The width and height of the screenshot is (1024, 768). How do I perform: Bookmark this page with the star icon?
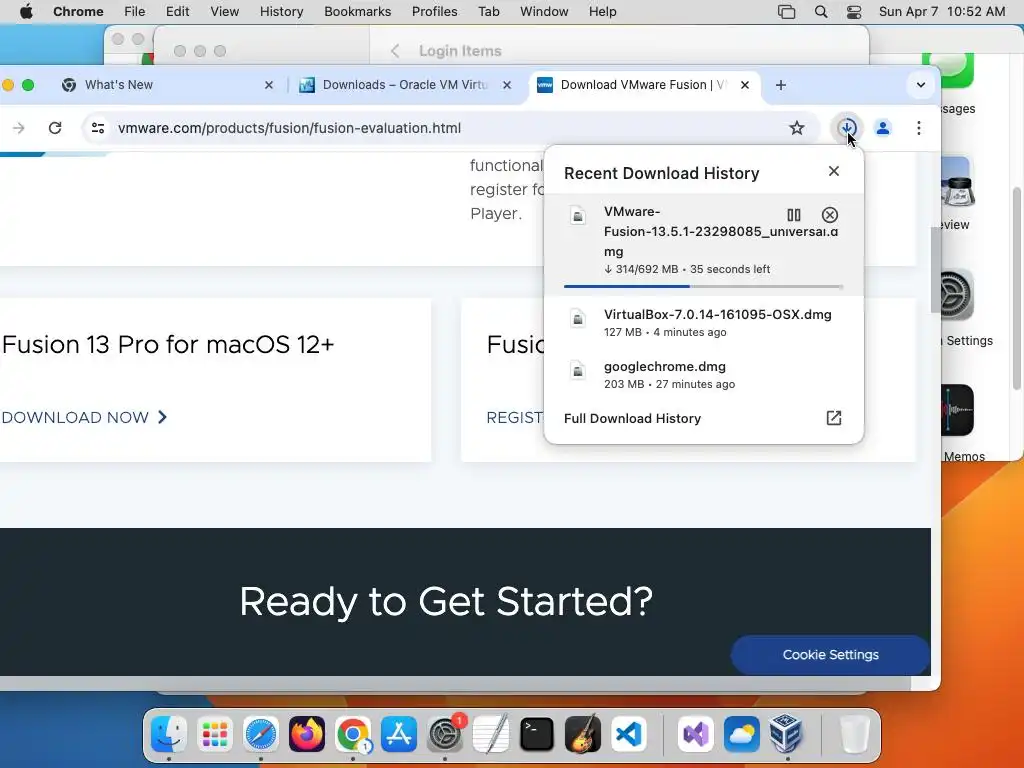pyautogui.click(x=796, y=128)
